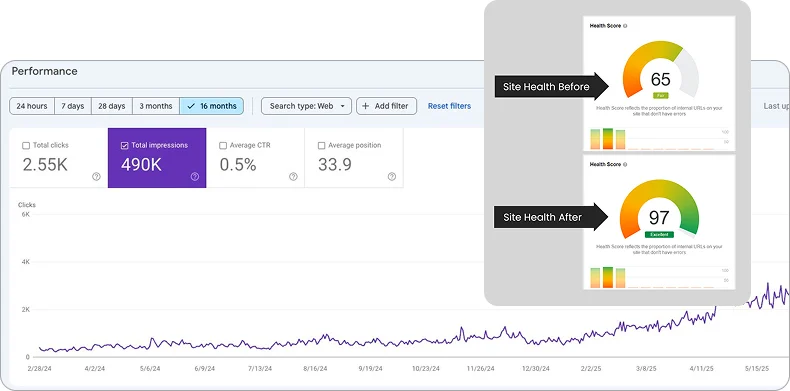
Task: Click the plus icon in Add filter
Action: pyautogui.click(x=366, y=106)
